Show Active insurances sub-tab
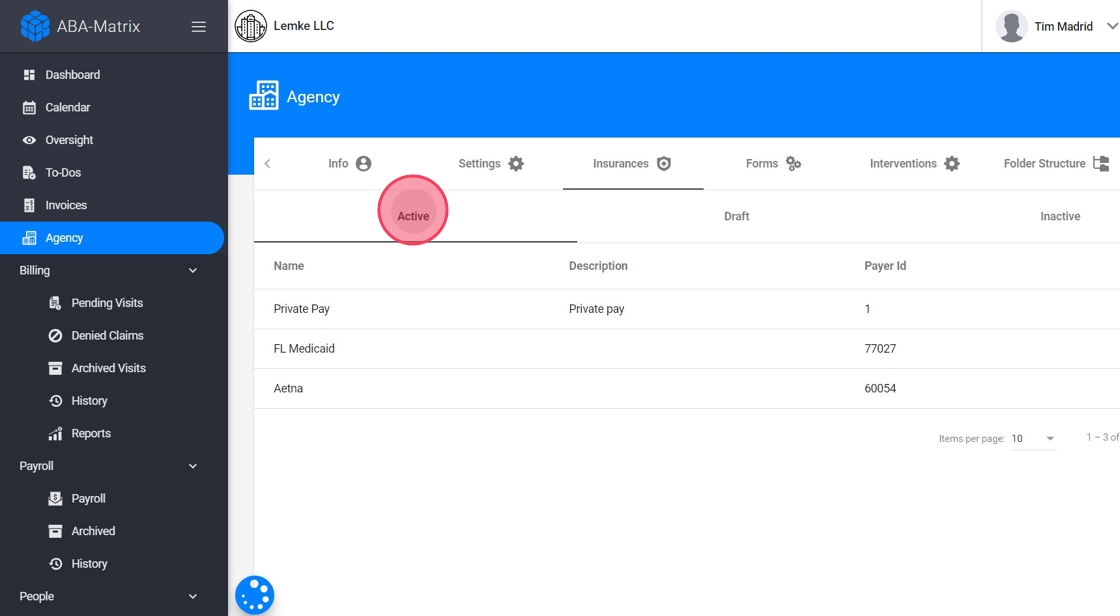The height and width of the screenshot is (616, 1120). click(x=415, y=217)
